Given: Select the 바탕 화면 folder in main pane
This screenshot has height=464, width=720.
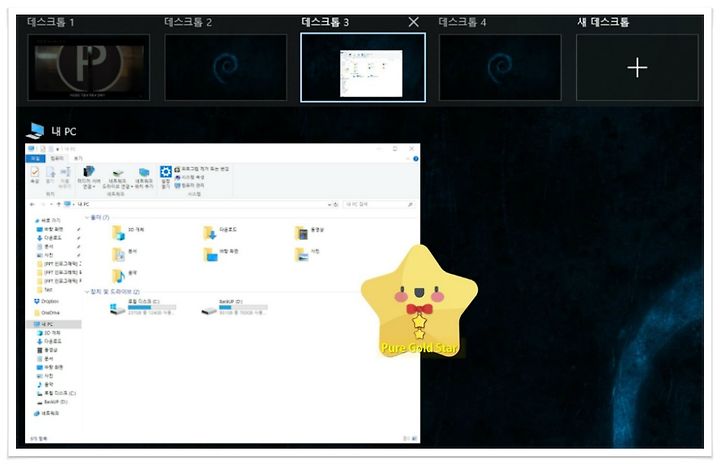Looking at the screenshot, I should (221, 254).
